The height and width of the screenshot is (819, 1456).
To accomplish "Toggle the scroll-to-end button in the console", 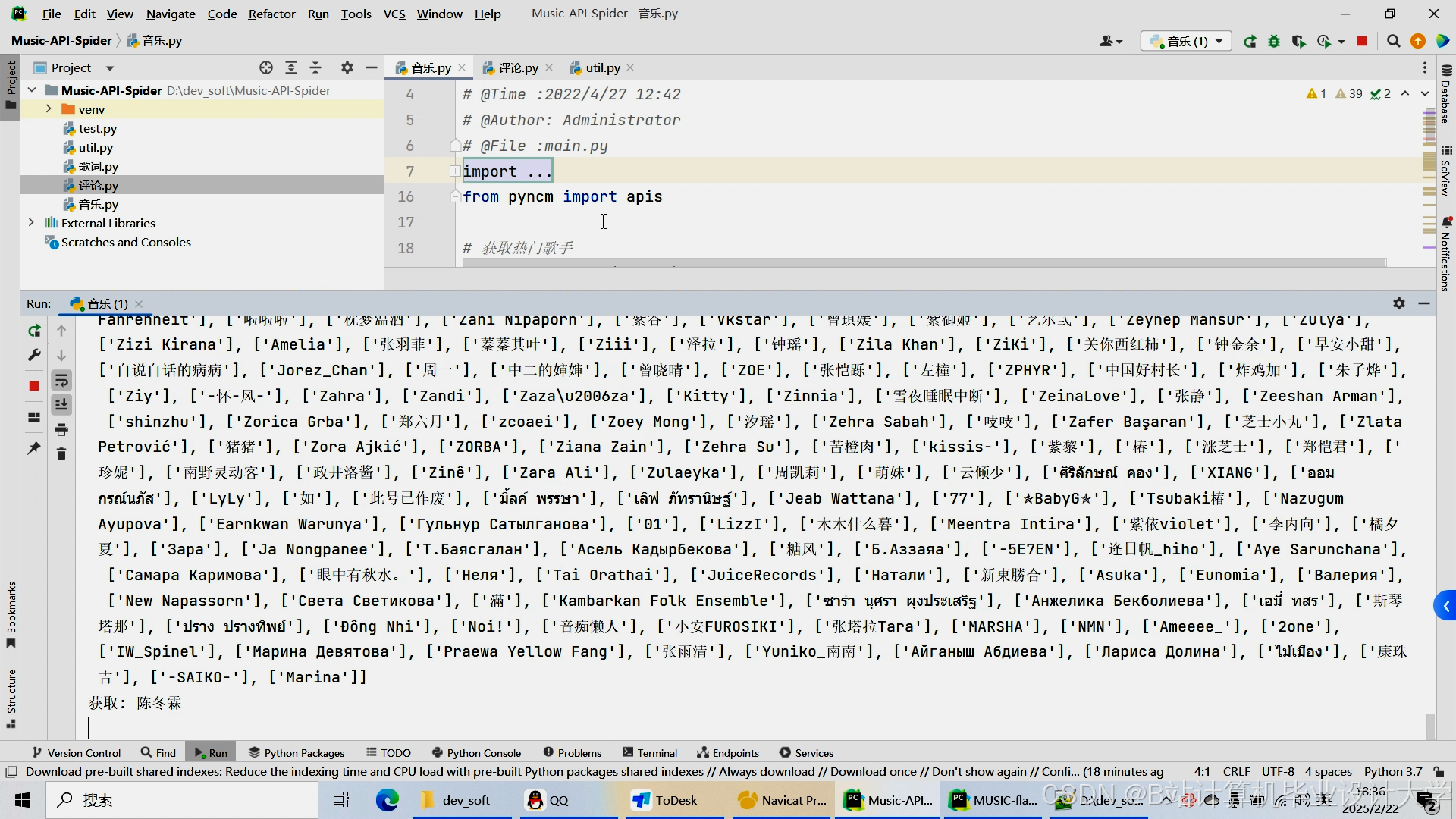I will click(61, 404).
